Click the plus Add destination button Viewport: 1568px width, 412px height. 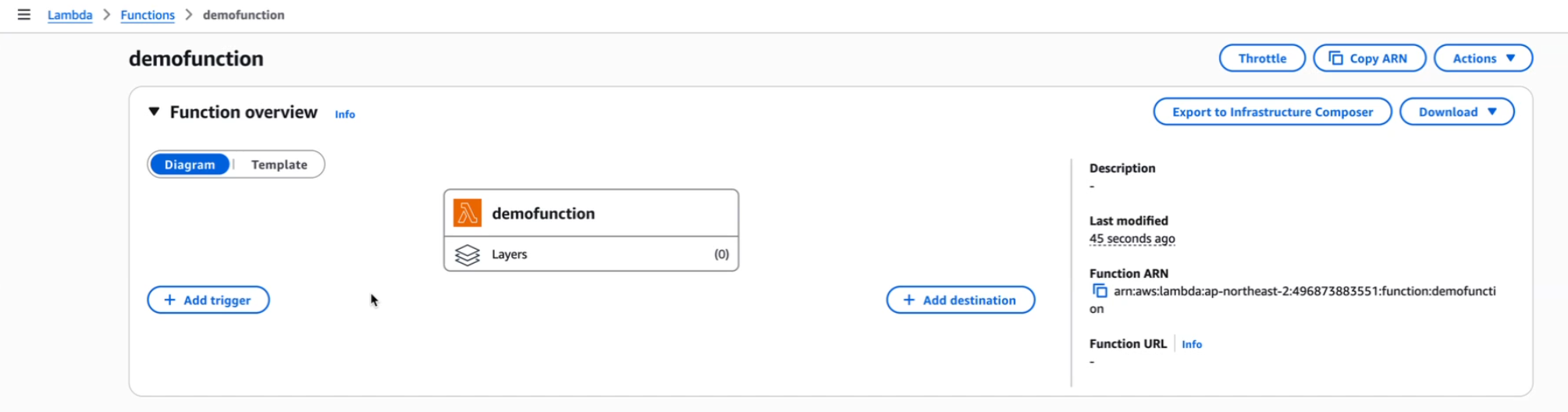coord(960,300)
